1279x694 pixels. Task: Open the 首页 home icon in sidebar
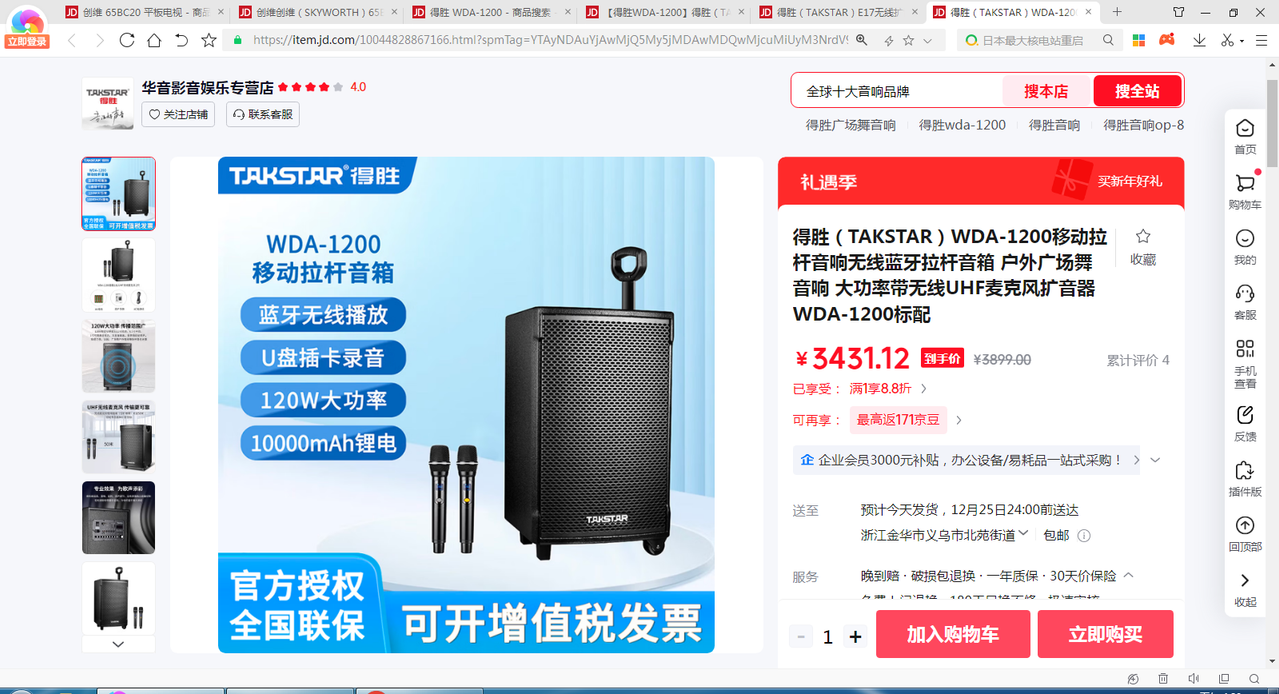click(1244, 128)
